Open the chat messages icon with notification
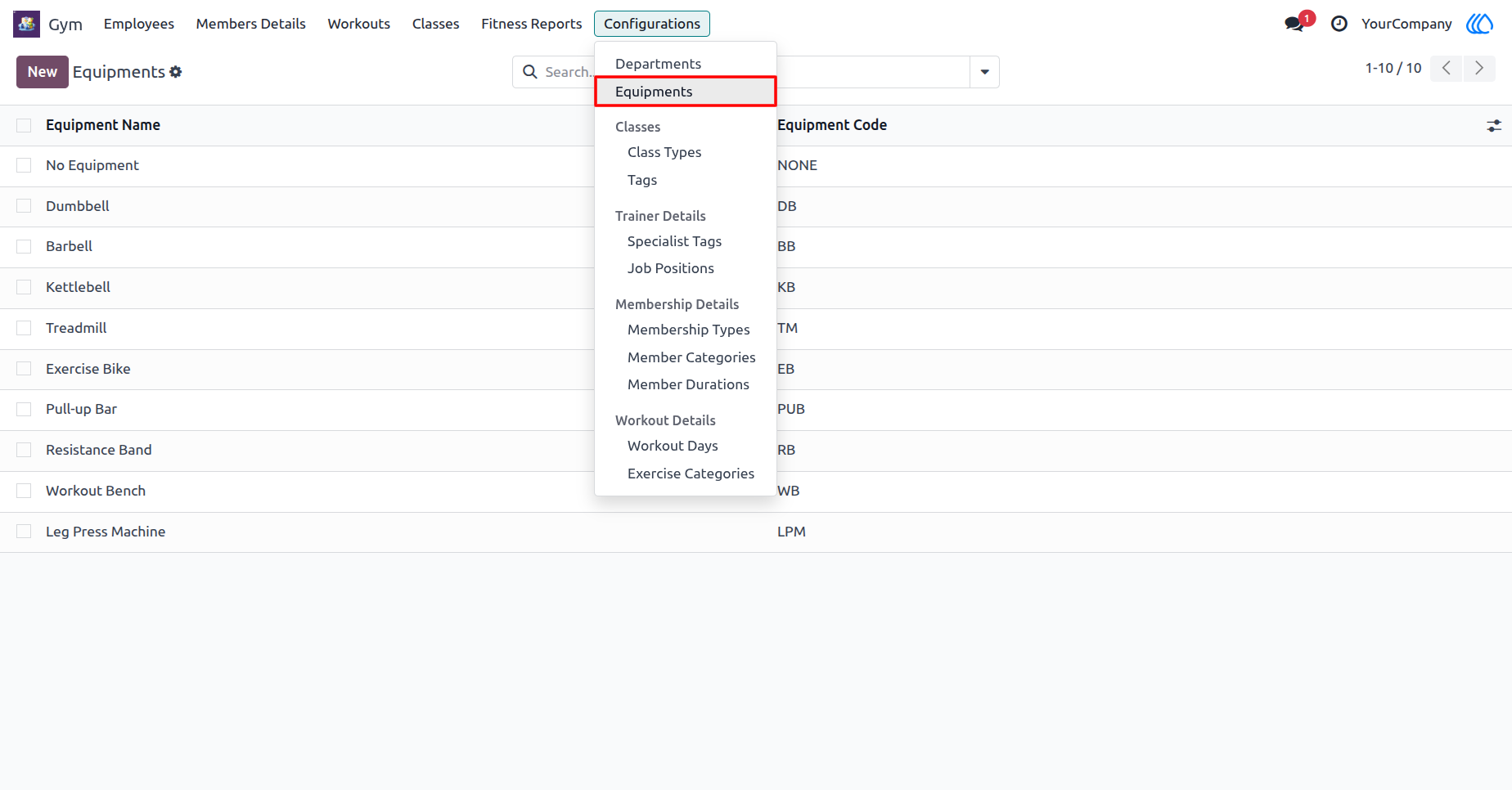 [x=1294, y=24]
